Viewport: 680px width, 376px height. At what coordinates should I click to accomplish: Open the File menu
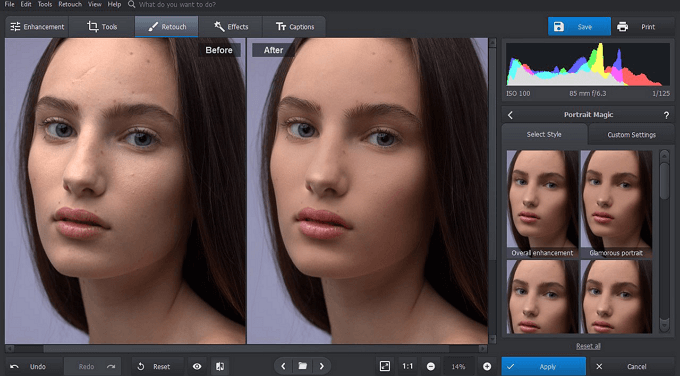pyautogui.click(x=9, y=4)
